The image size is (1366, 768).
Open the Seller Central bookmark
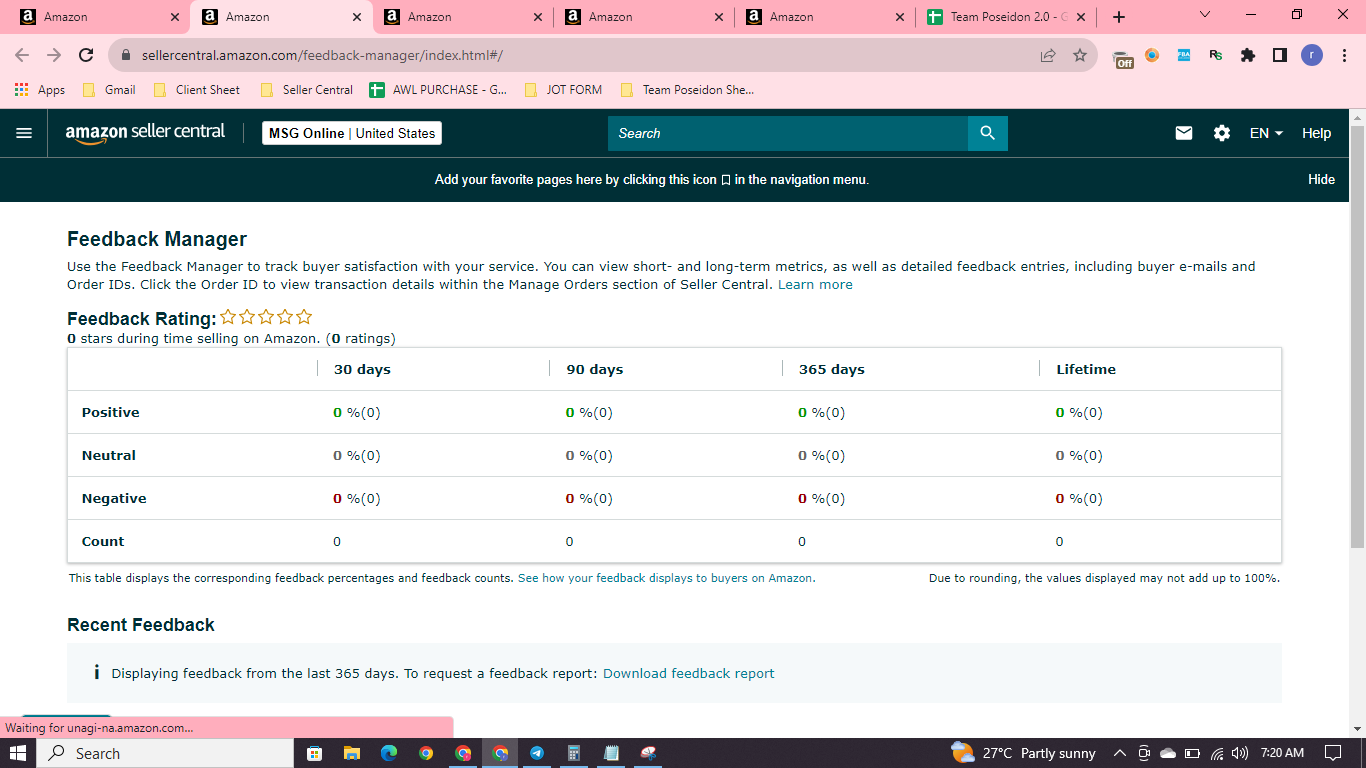click(x=306, y=90)
